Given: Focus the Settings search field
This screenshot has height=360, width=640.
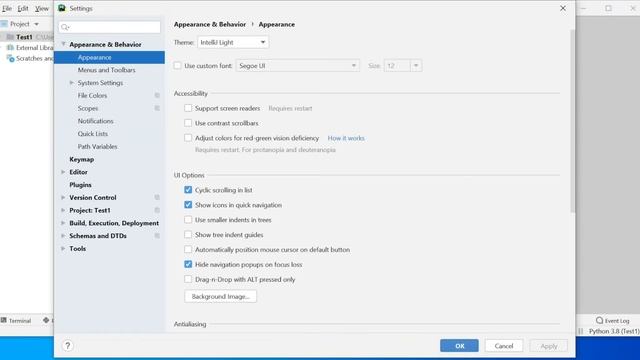Looking at the screenshot, I should [110, 27].
